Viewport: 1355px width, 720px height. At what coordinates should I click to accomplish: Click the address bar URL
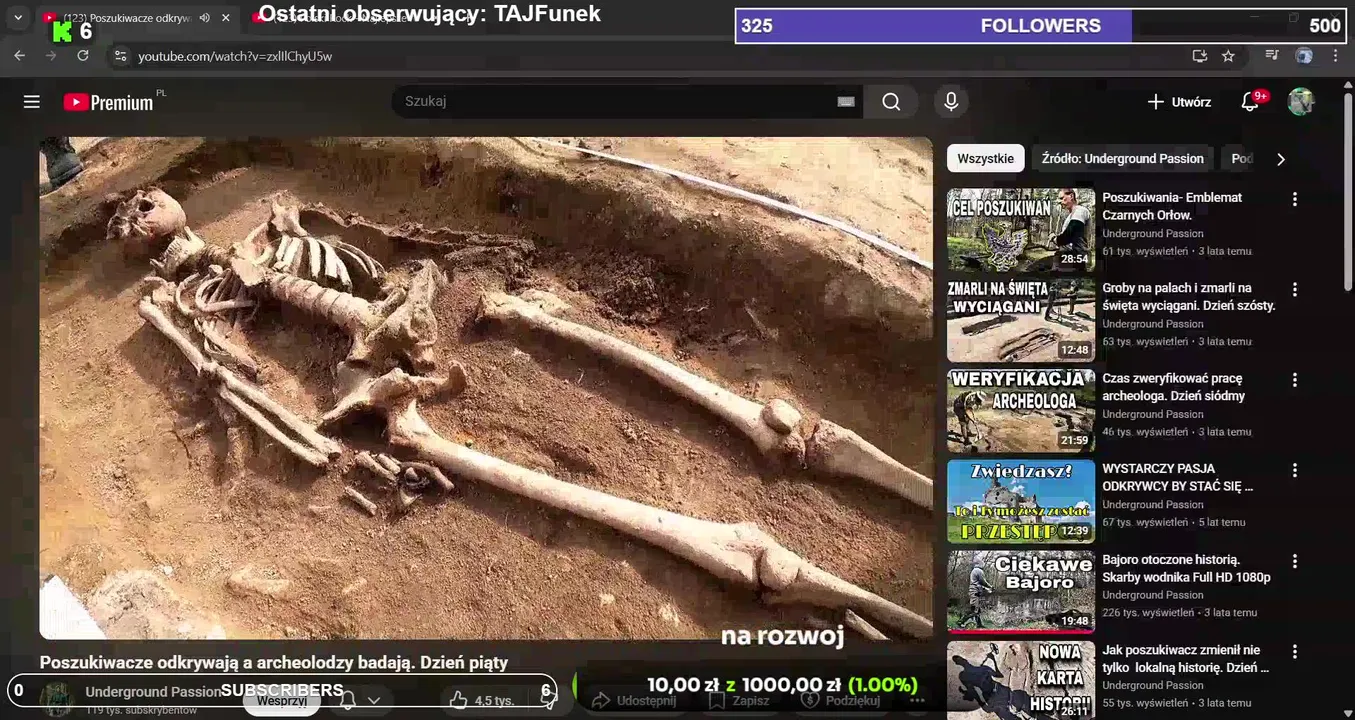pos(235,56)
